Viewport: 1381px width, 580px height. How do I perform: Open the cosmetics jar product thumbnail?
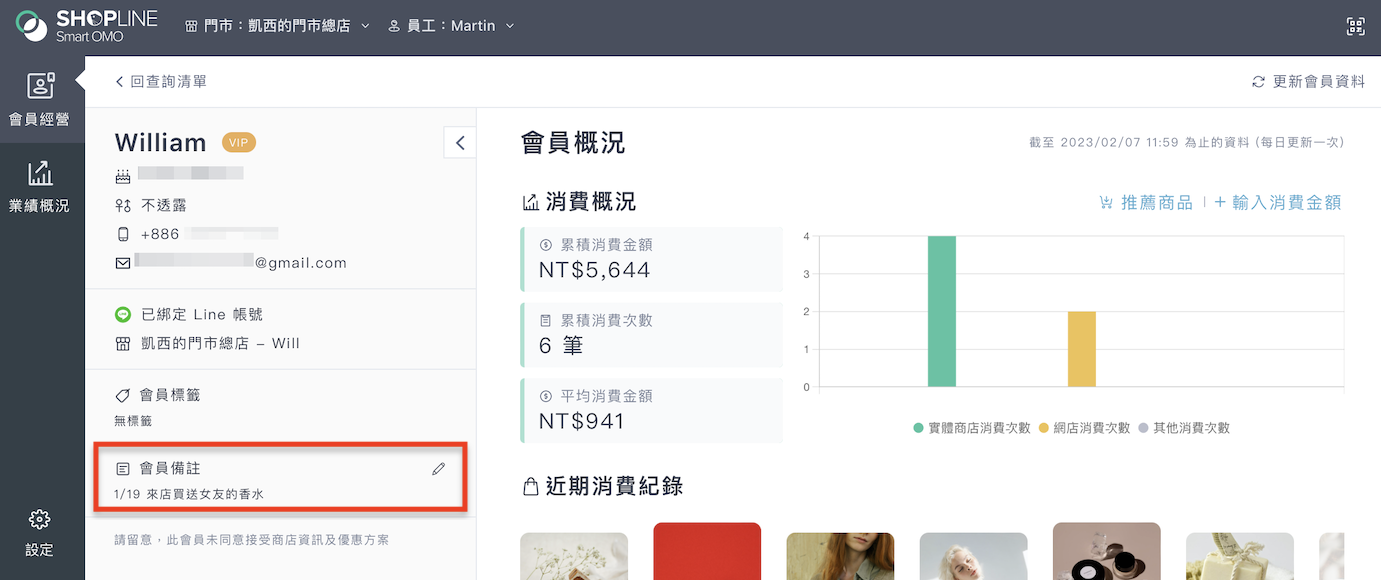coord(1107,551)
